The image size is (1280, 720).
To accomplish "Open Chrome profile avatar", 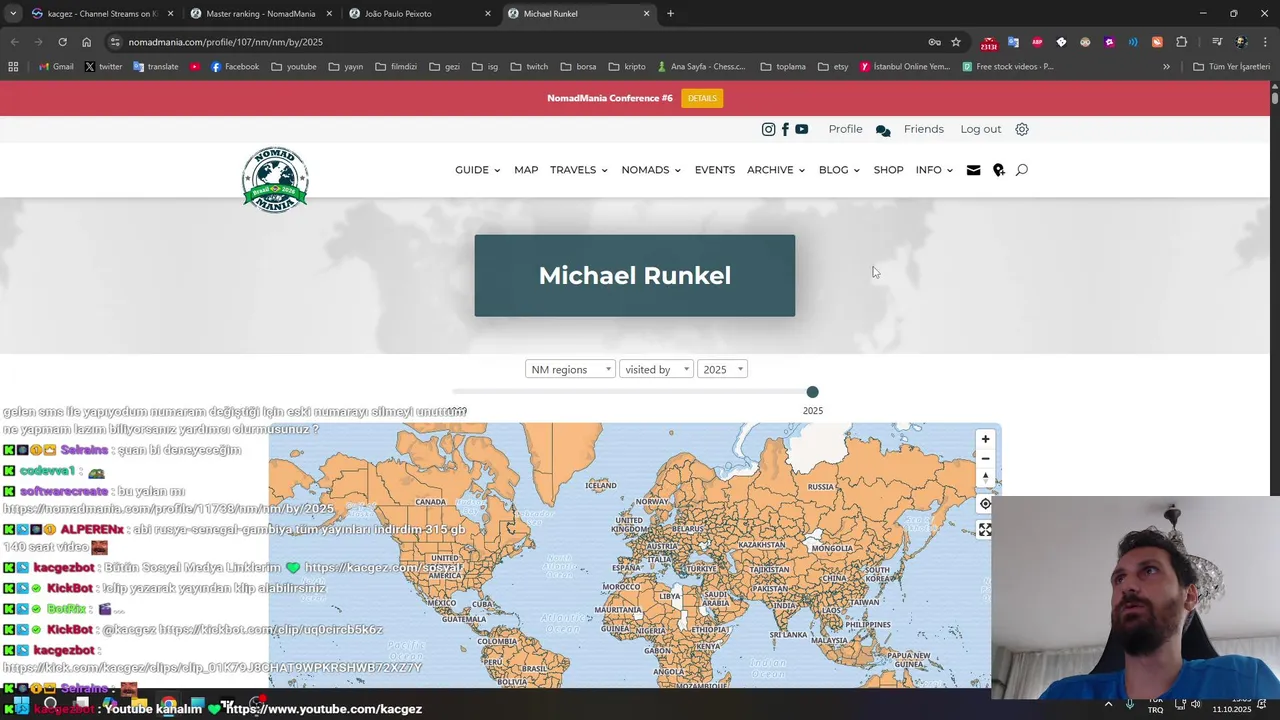I will coord(1241,42).
